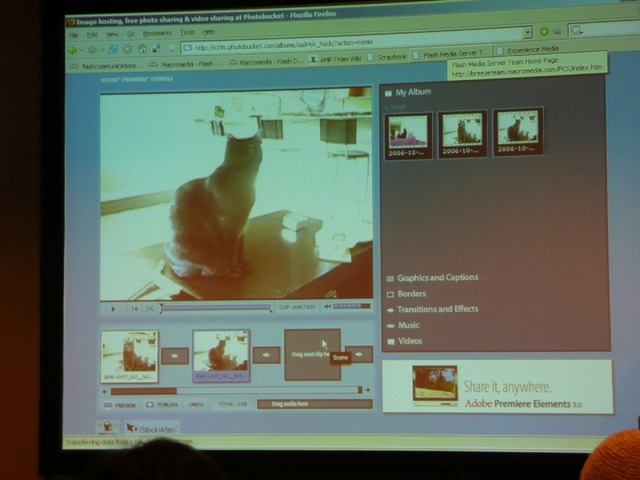Open the iStockvideo tab at the bottom

click(152, 429)
